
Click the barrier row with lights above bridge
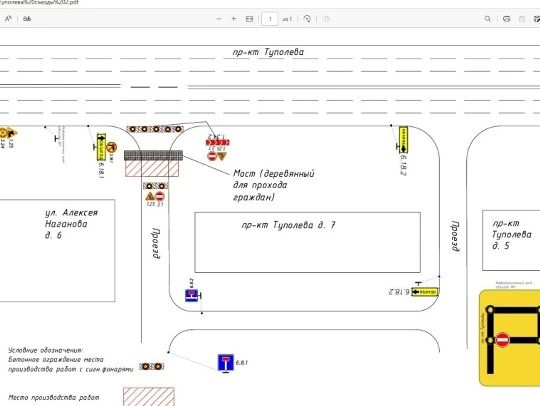point(155,129)
